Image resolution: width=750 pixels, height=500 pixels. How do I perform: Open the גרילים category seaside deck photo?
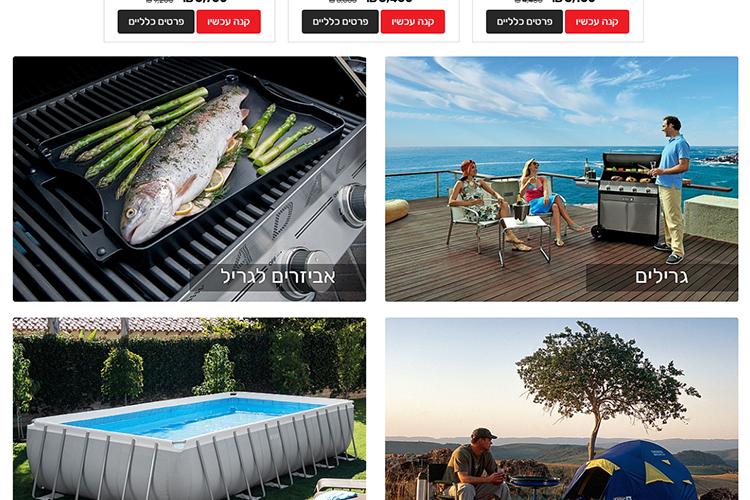coord(562,179)
